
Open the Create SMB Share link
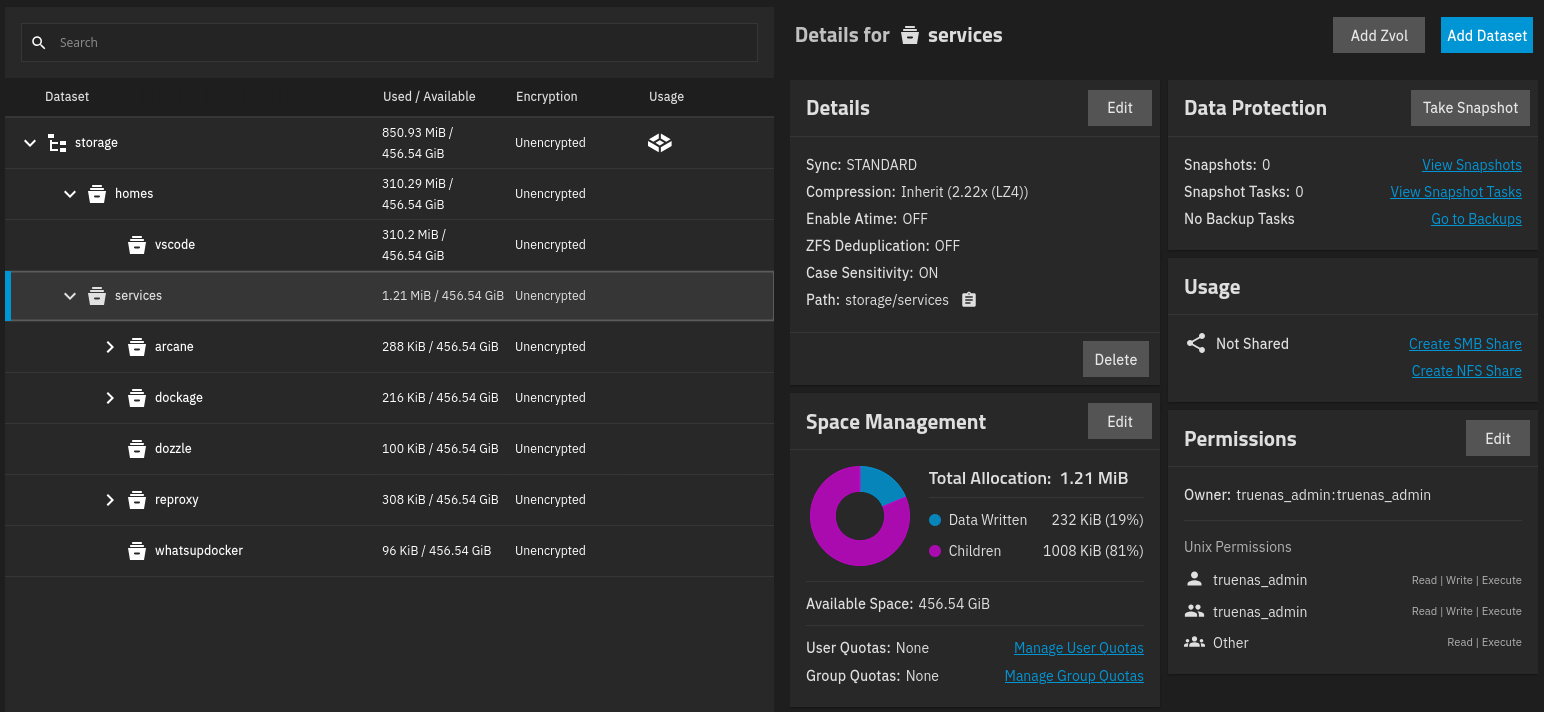[1464, 344]
